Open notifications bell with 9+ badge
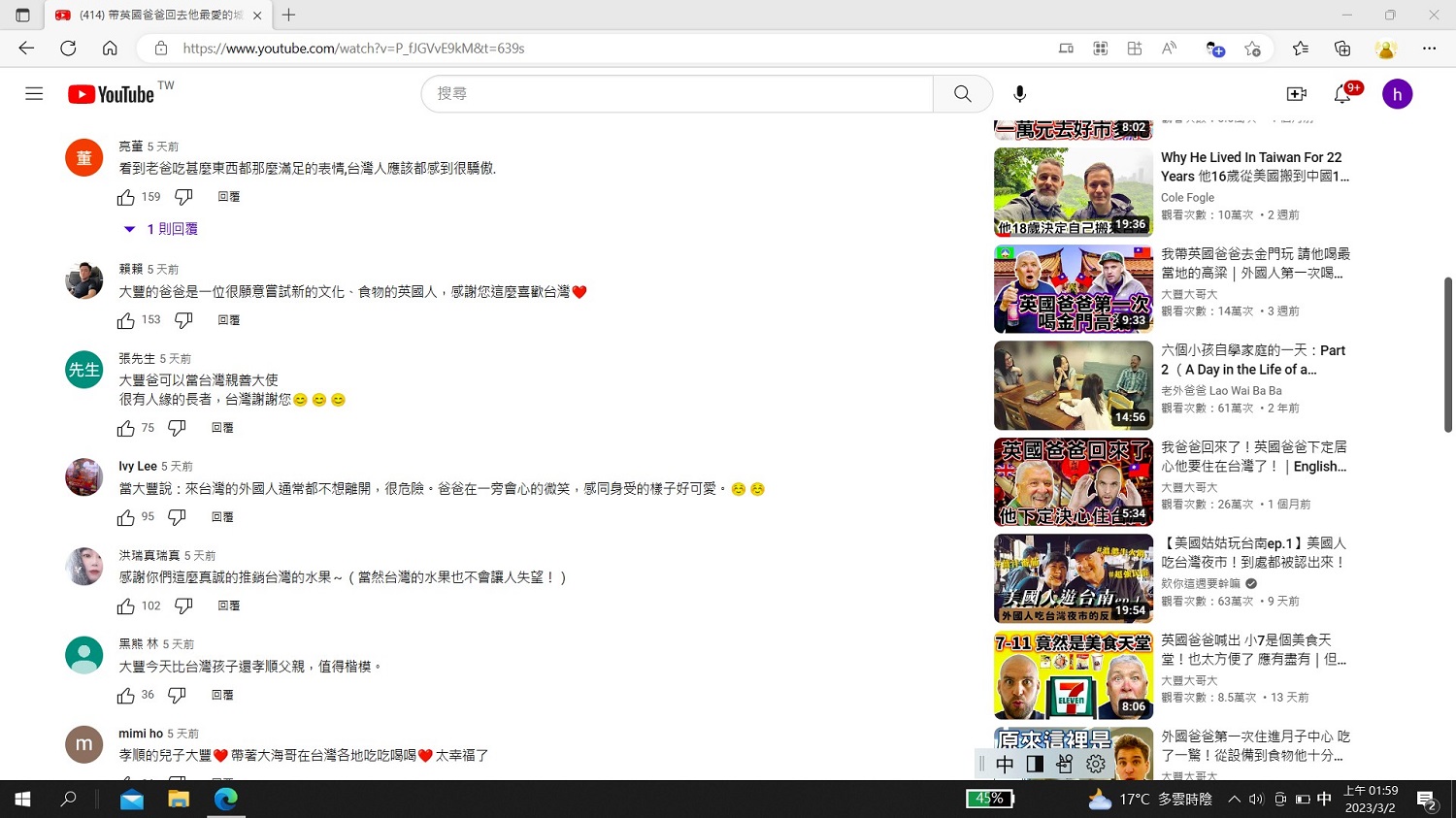The image size is (1456, 818). 1343,94
